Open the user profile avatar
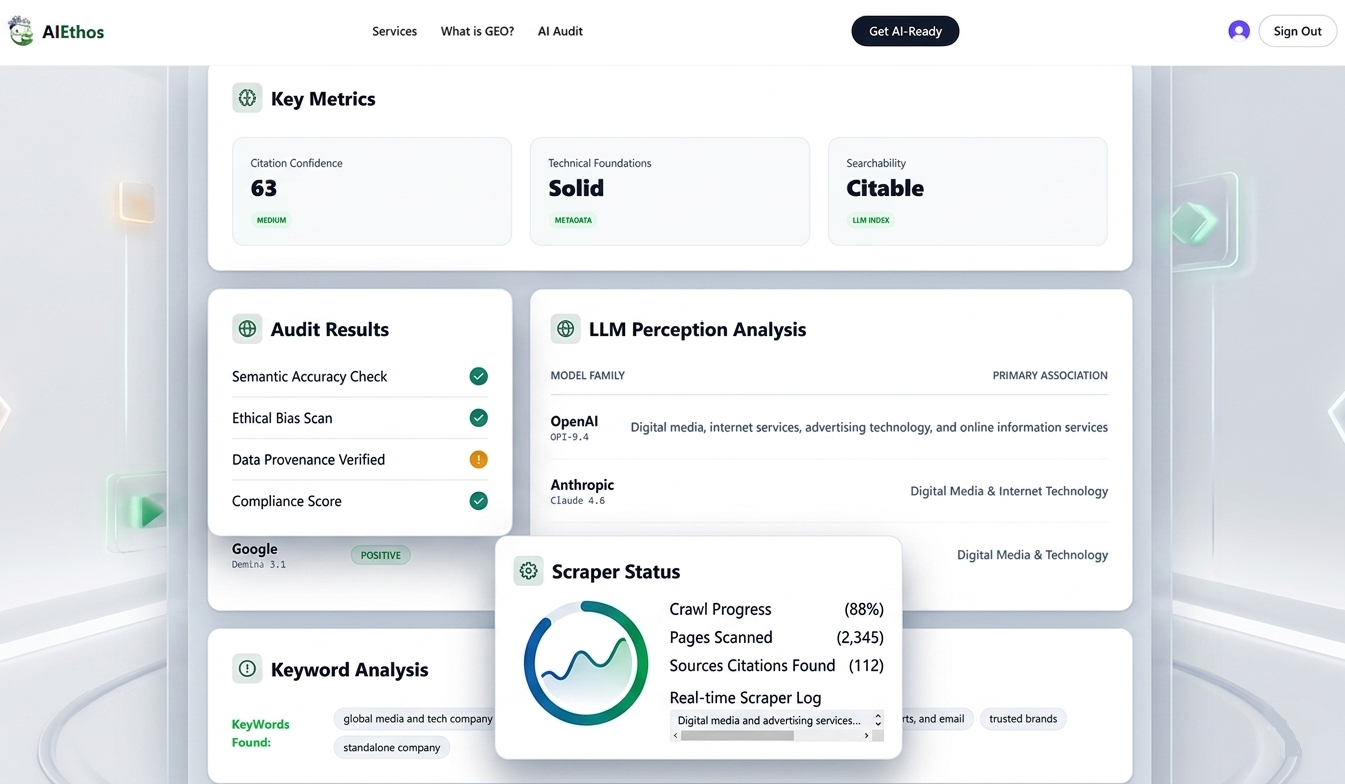This screenshot has width=1345, height=784. (x=1239, y=31)
